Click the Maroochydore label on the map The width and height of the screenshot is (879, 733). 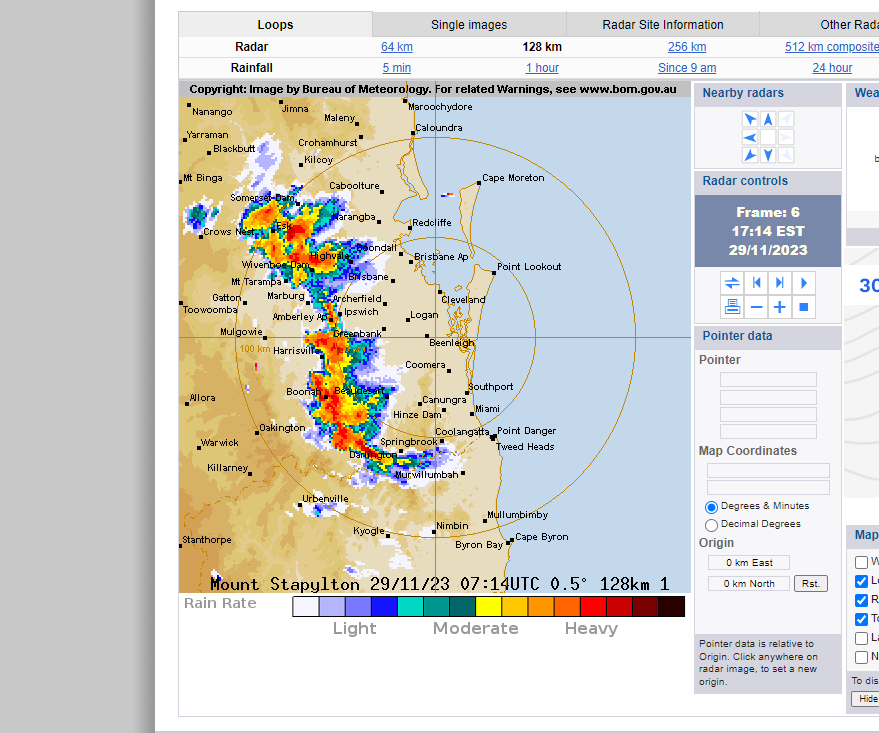(440, 107)
